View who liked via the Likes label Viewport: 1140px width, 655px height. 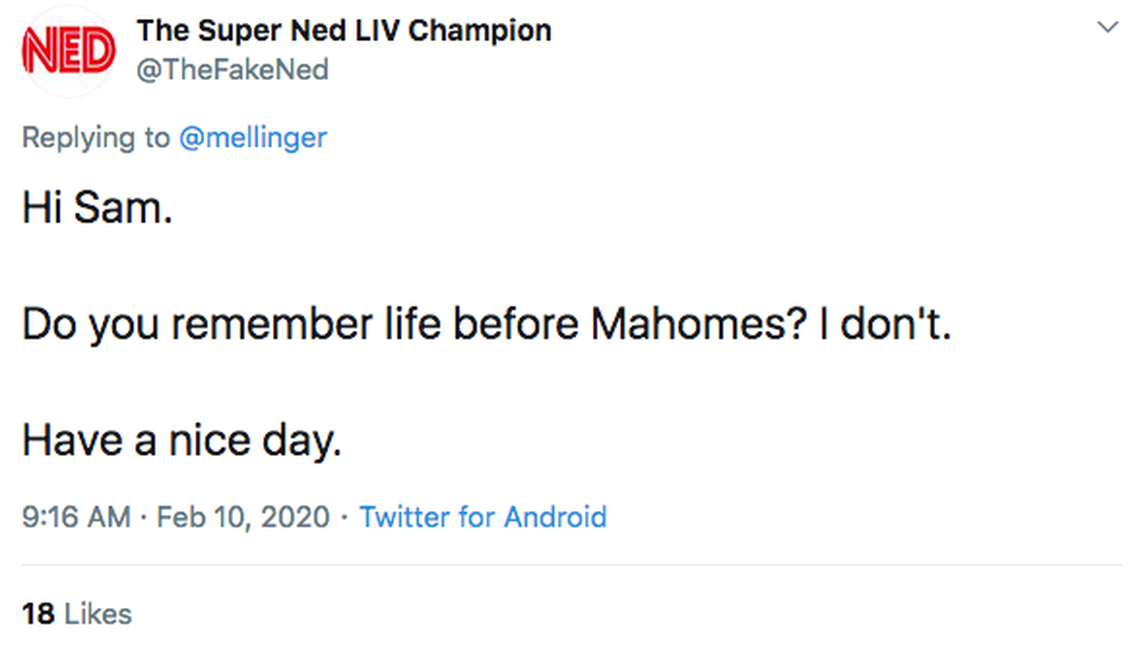tap(98, 613)
